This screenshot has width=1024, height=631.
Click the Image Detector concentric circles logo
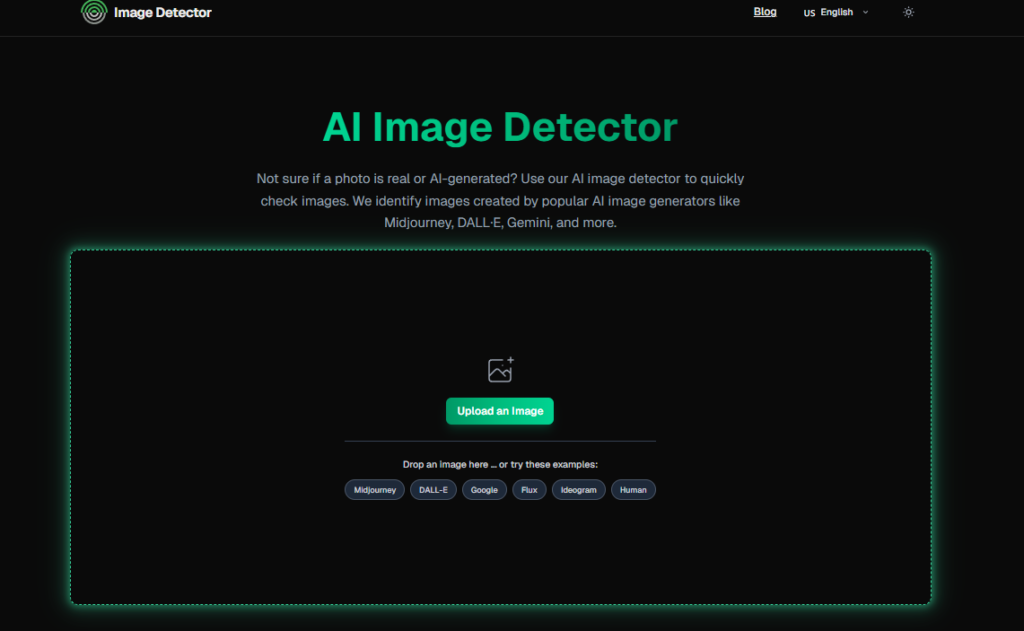94,12
